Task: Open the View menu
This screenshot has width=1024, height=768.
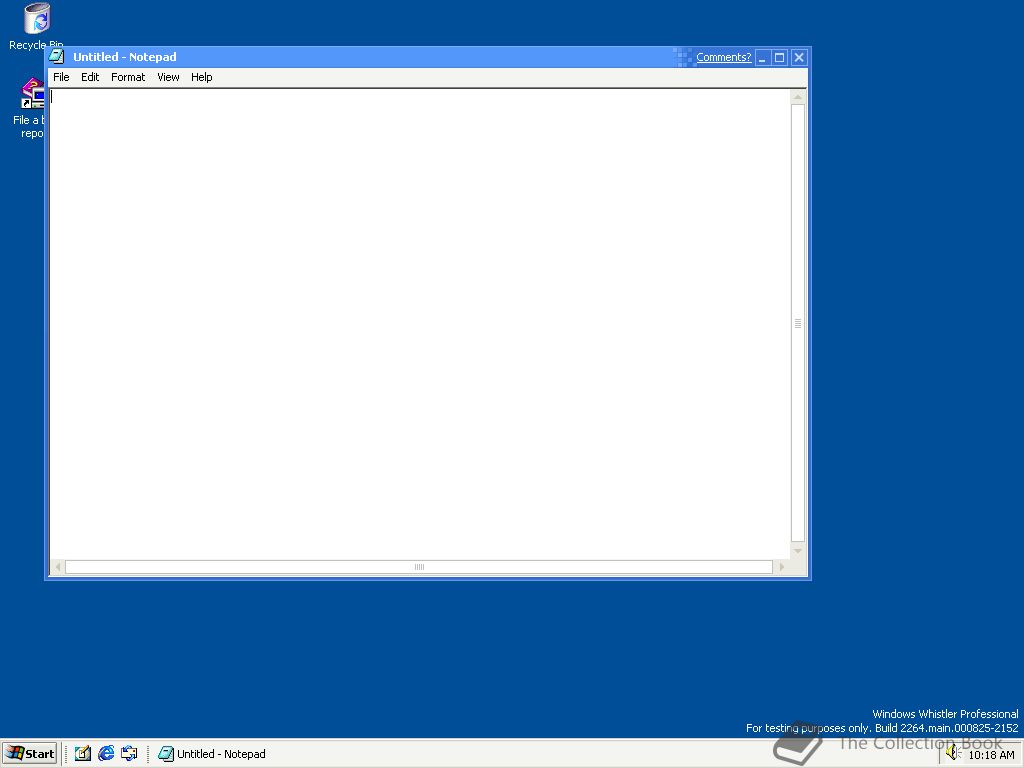Action: (x=168, y=77)
